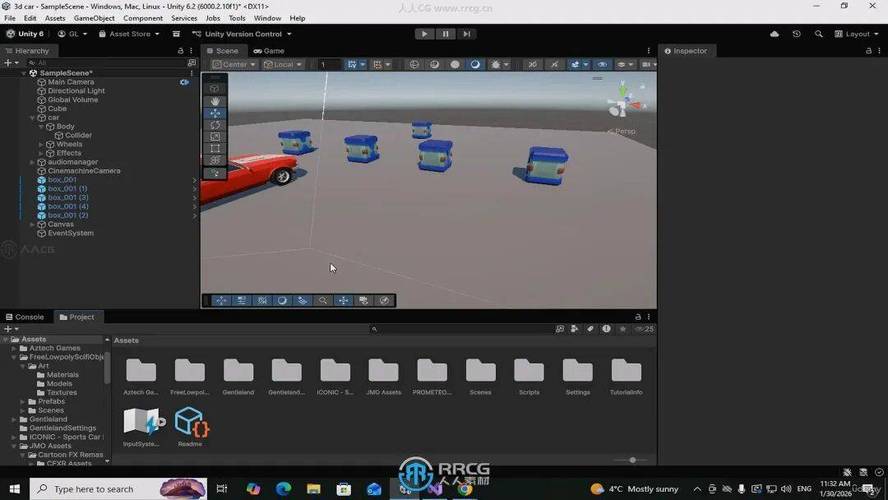Expand the Wheels object

(x=41, y=144)
